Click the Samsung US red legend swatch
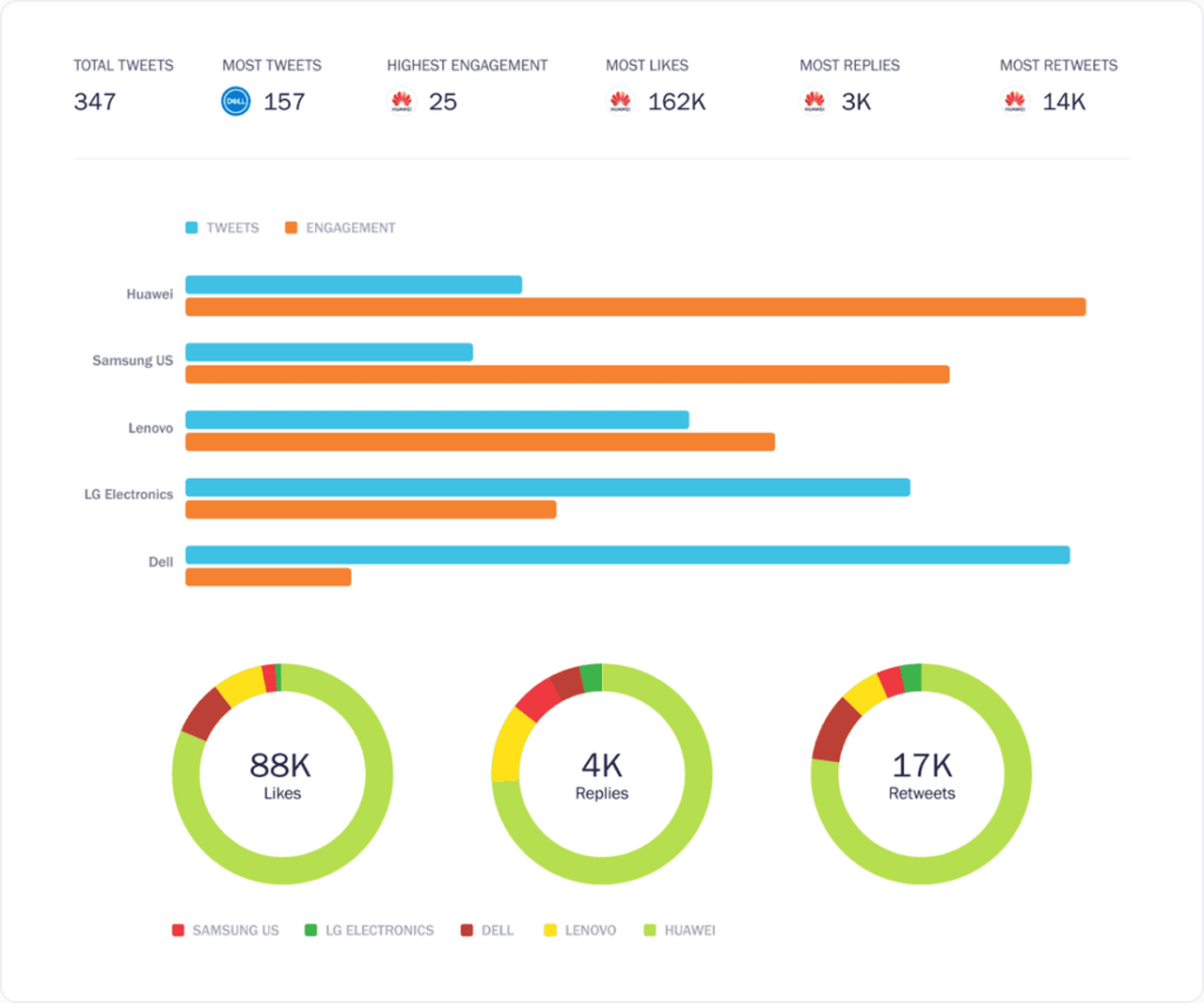The image size is (1204, 1003). [178, 931]
